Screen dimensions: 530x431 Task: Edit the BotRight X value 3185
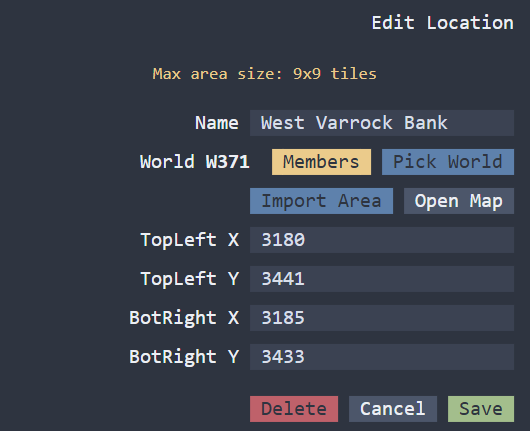pos(382,318)
